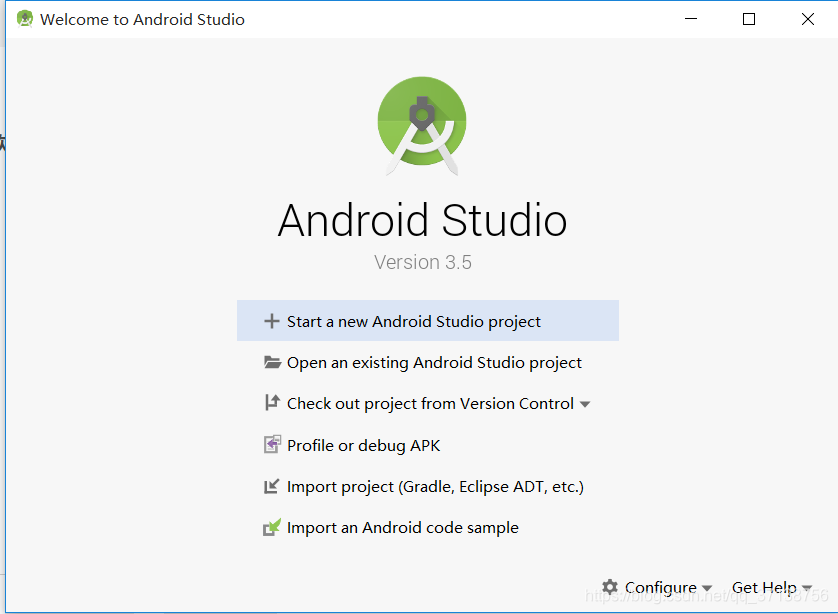
Task: Maximize the Welcome to Android Studio window
Action: pyautogui.click(x=749, y=19)
